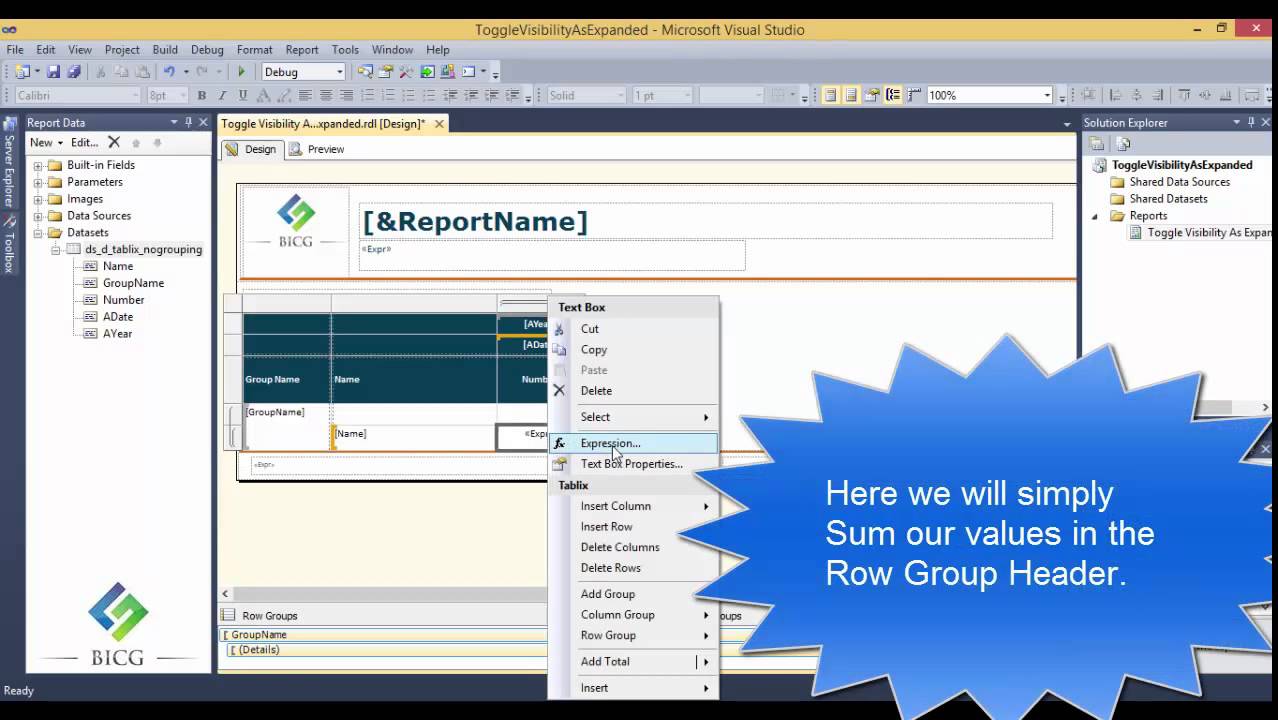This screenshot has width=1278, height=720.
Task: Click the New Project icon
Action: pos(22,72)
